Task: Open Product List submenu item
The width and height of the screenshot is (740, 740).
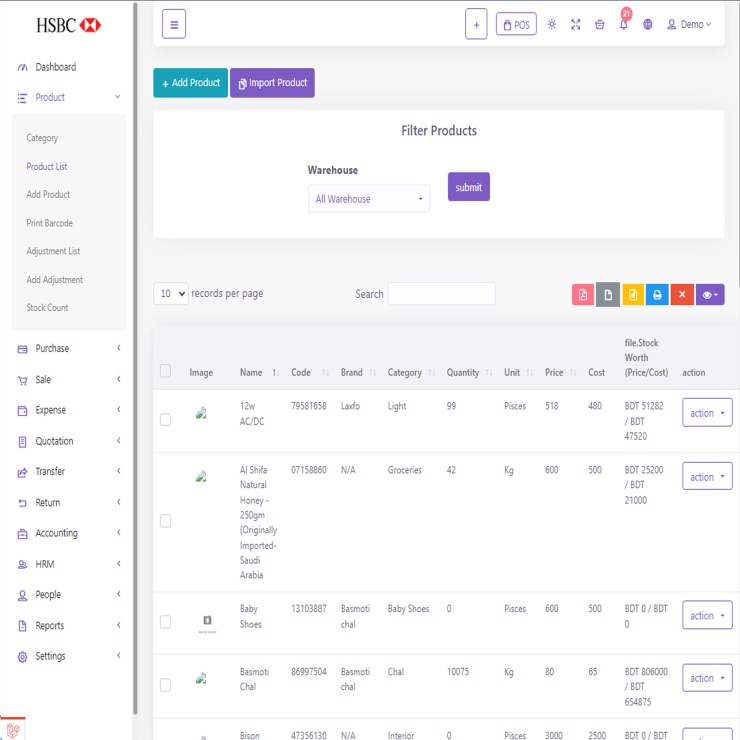Action: [x=47, y=166]
